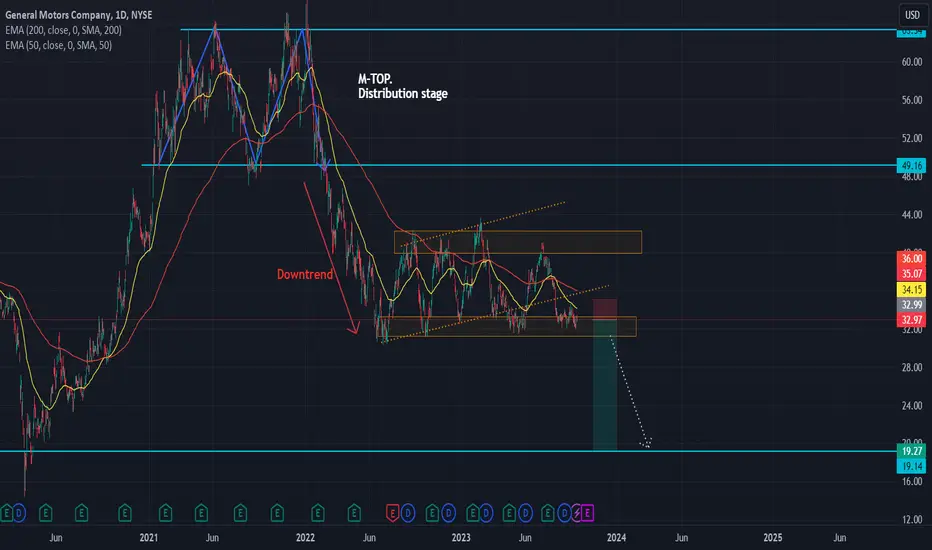This screenshot has height=550, width=932.
Task: Select the red stop zone of short position
Action: 605,309
